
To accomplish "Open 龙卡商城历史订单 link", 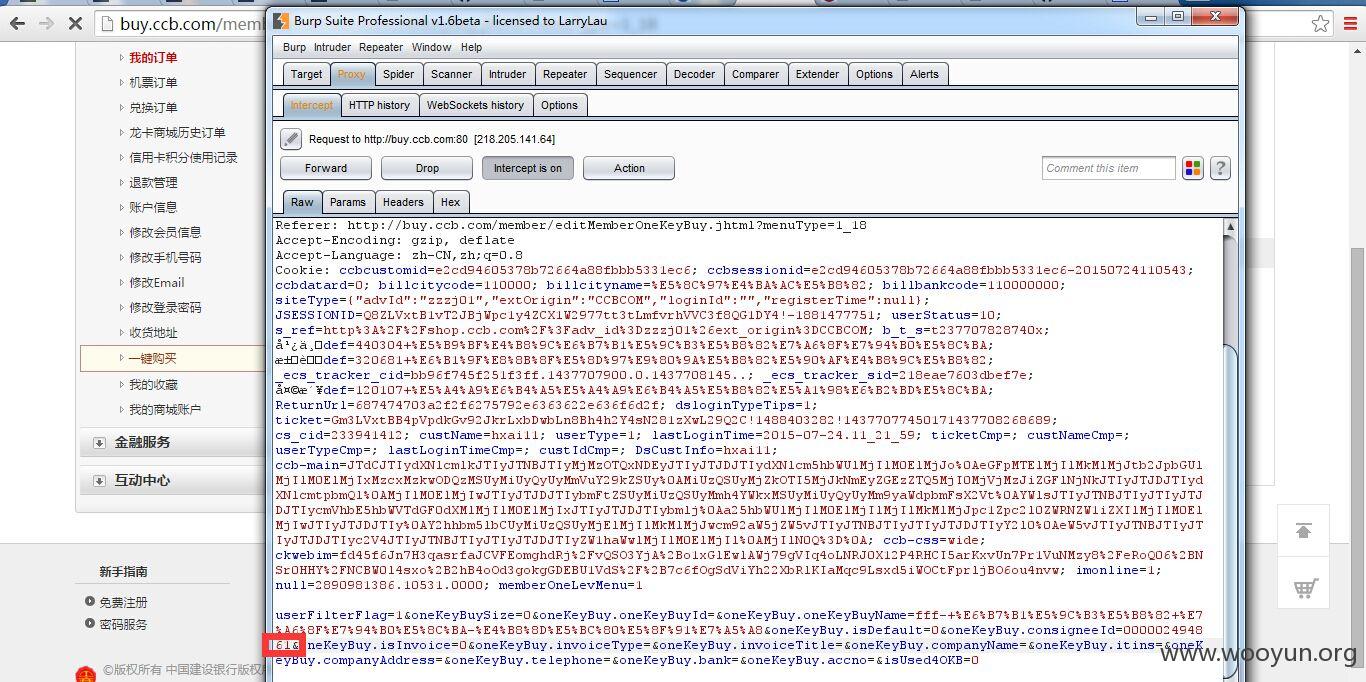I will click(177, 133).
